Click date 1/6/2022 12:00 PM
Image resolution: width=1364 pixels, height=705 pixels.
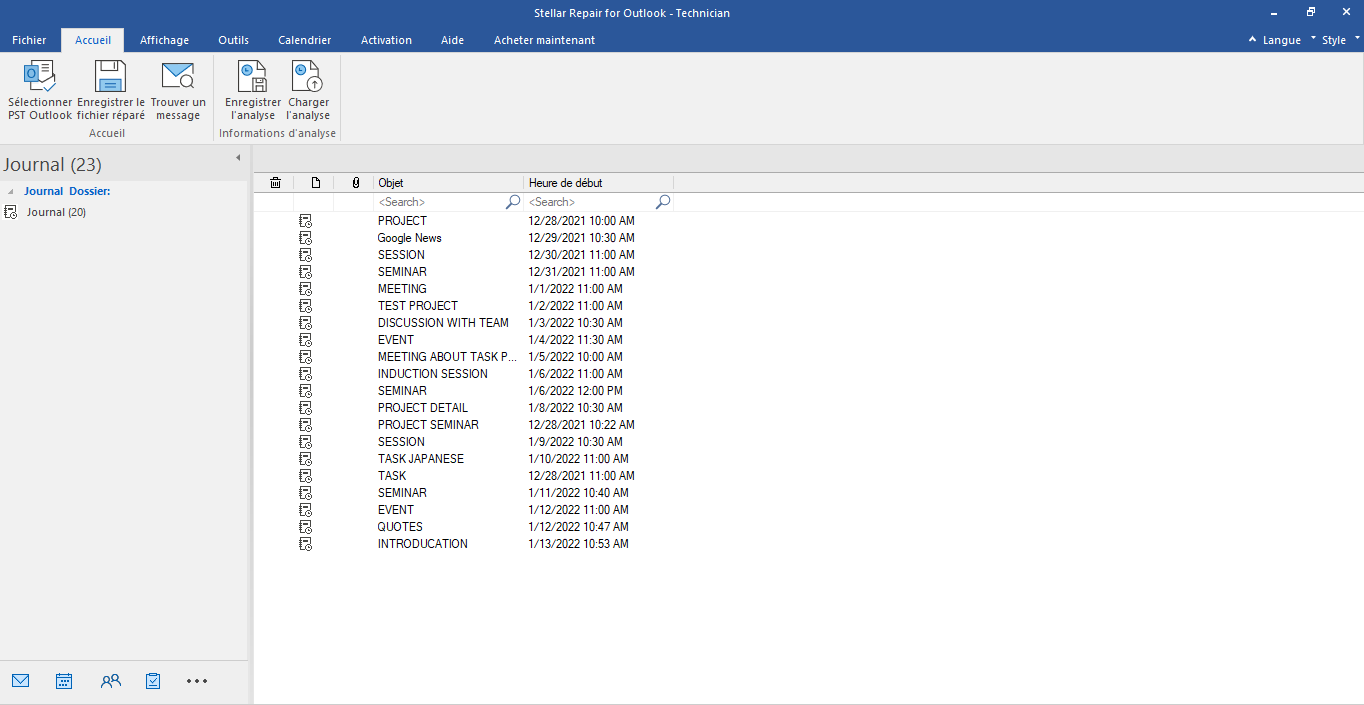575,391
